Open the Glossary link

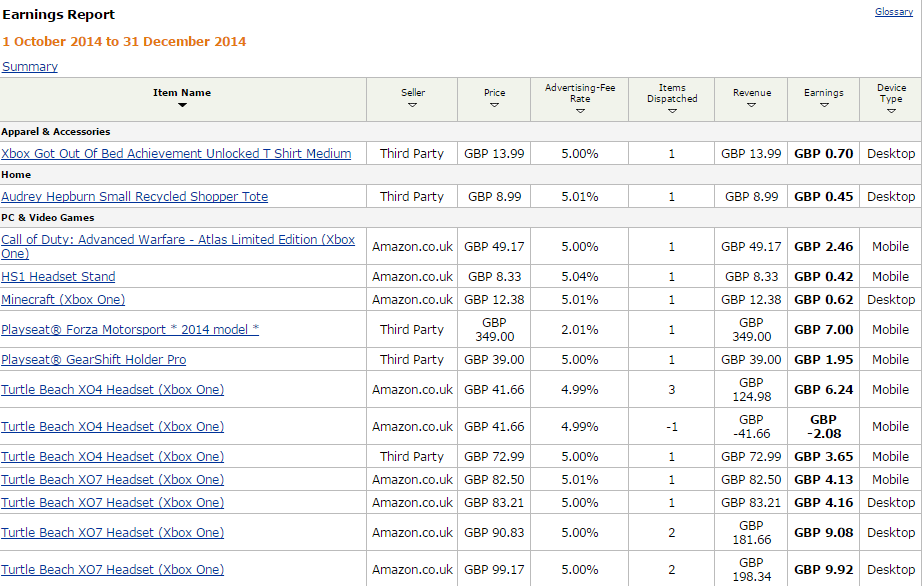click(894, 12)
